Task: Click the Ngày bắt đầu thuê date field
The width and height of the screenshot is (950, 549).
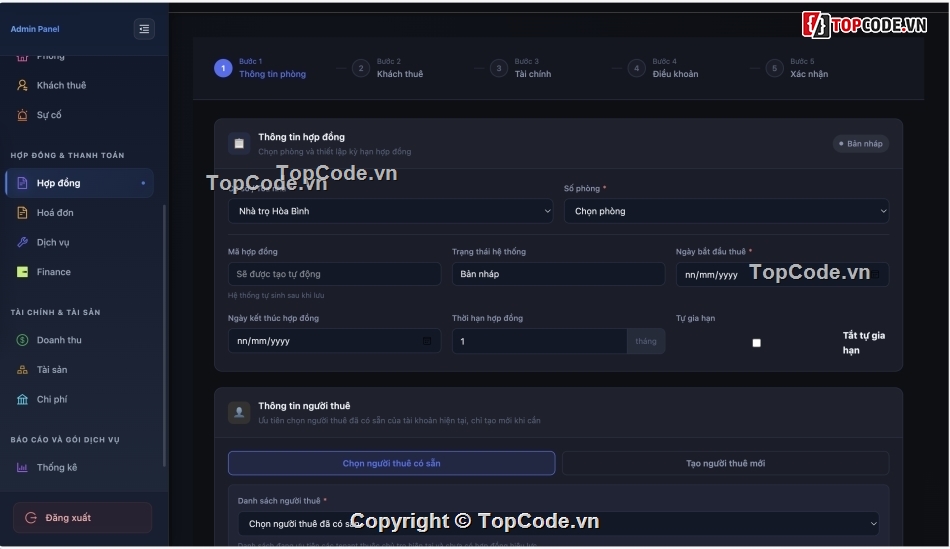Action: [782, 274]
